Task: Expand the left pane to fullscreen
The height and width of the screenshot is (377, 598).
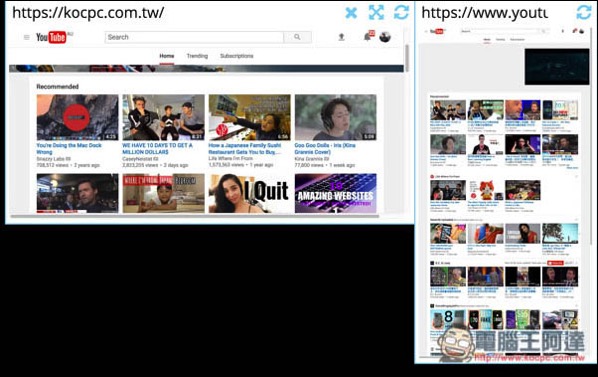Action: coord(376,13)
